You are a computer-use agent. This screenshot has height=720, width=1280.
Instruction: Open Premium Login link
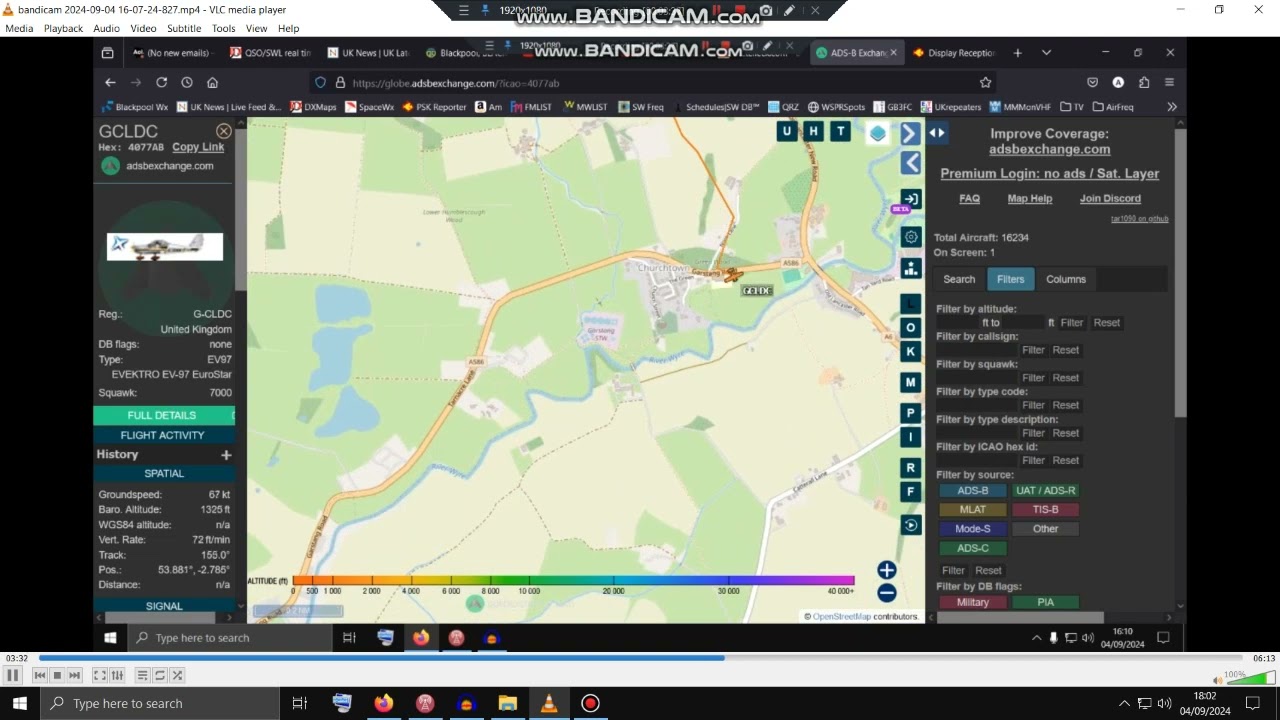tap(1050, 173)
